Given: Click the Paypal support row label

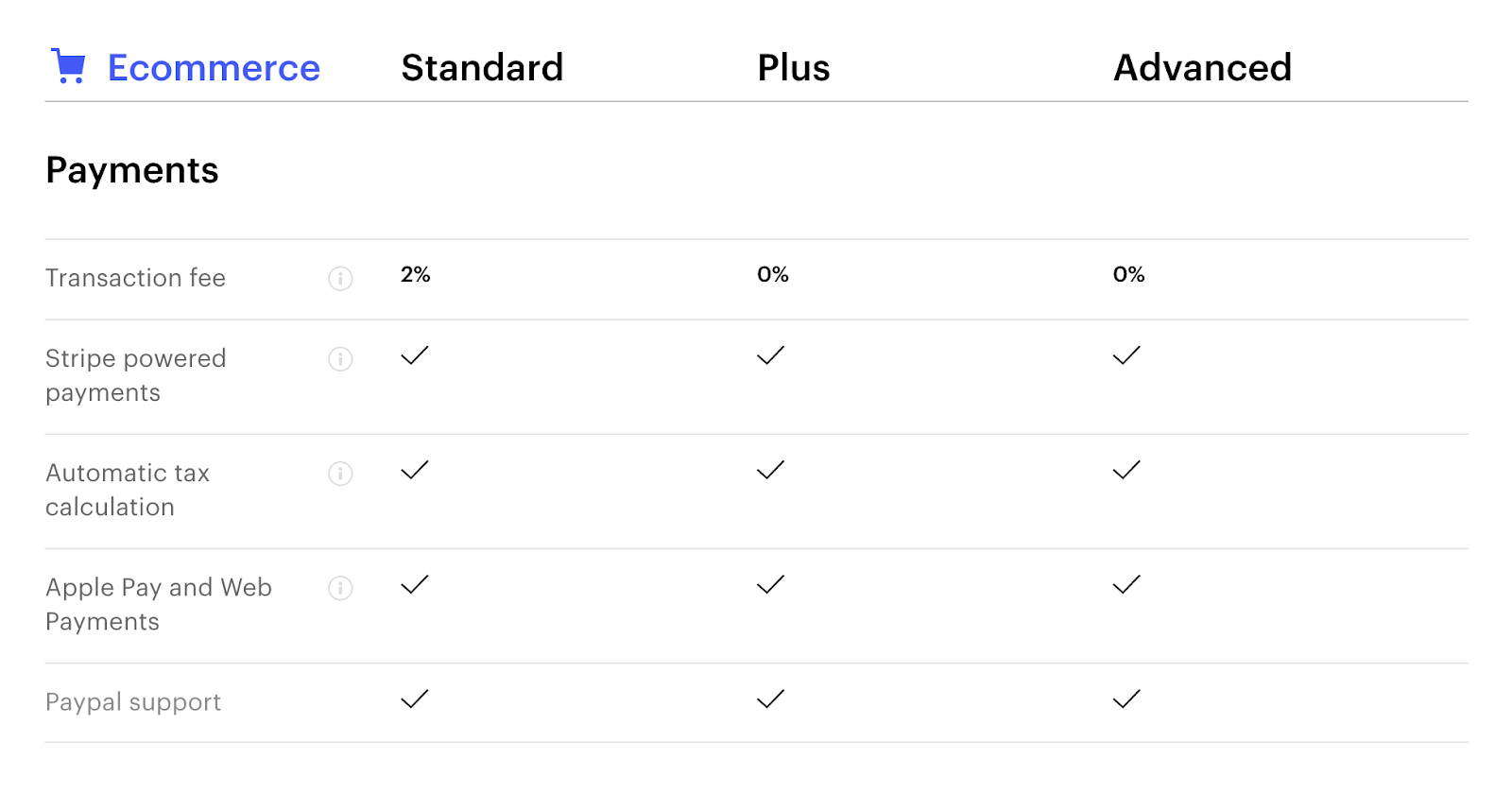Looking at the screenshot, I should 133,702.
